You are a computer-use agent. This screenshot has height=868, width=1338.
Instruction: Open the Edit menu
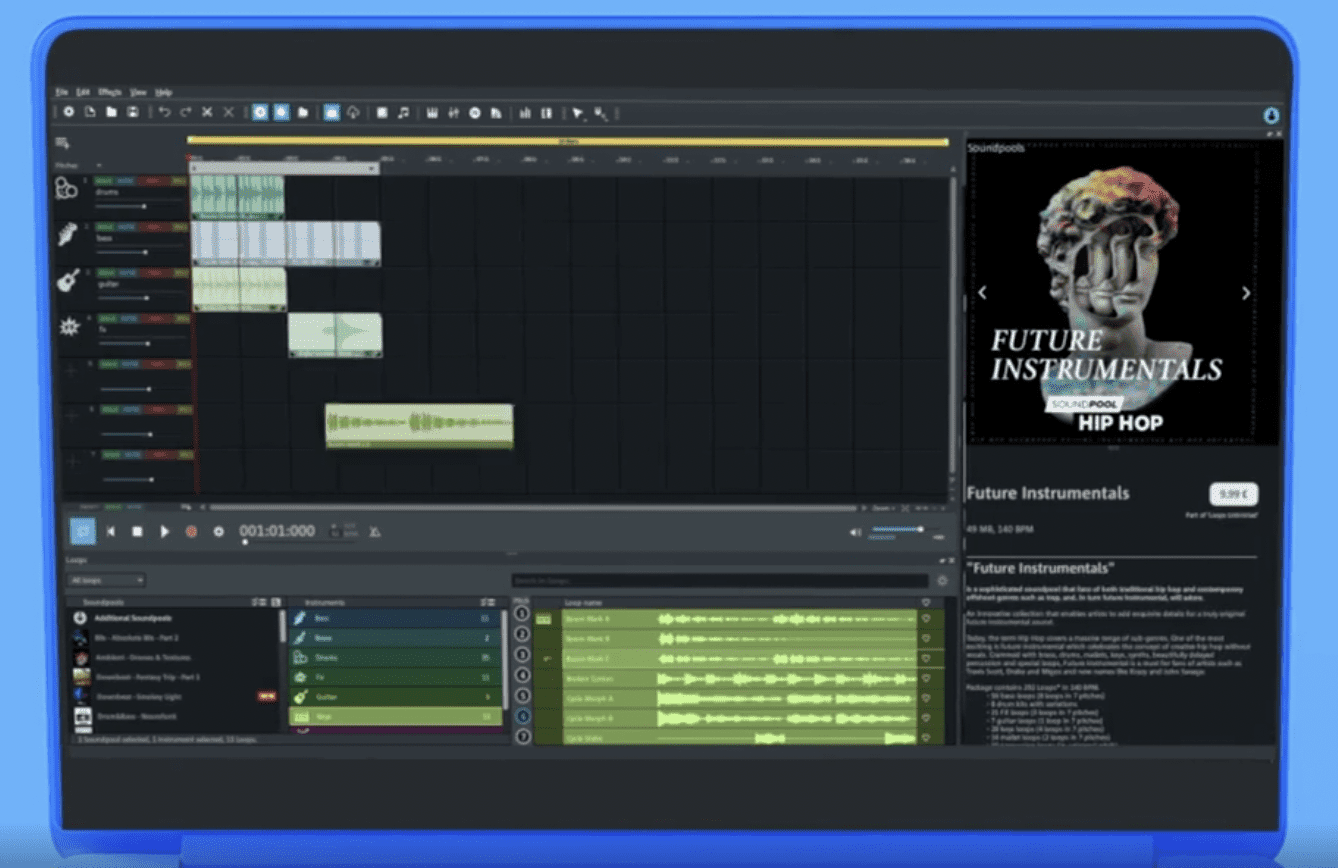tap(83, 92)
